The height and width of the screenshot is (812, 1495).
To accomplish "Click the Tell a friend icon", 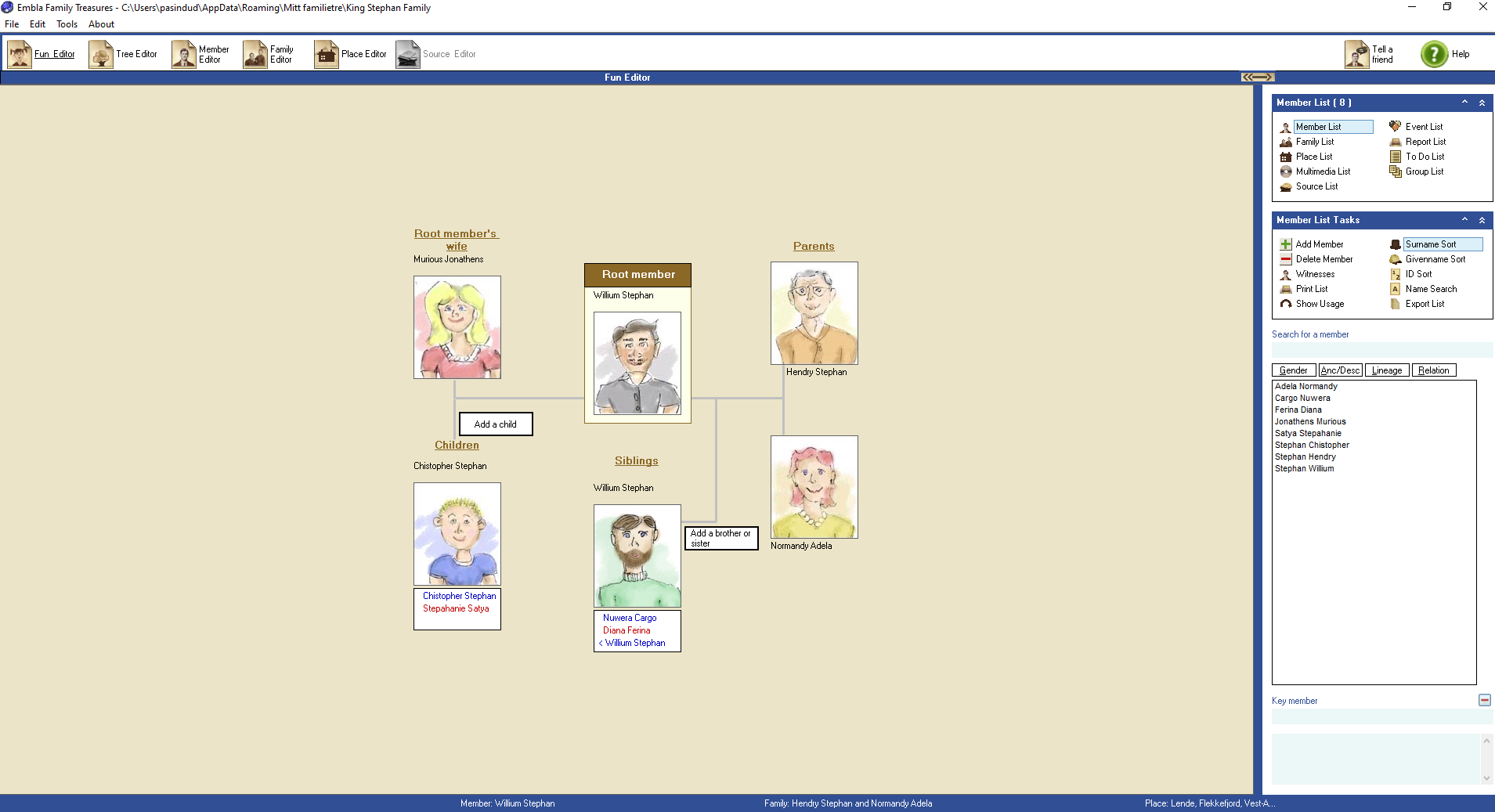I will pyautogui.click(x=1356, y=54).
